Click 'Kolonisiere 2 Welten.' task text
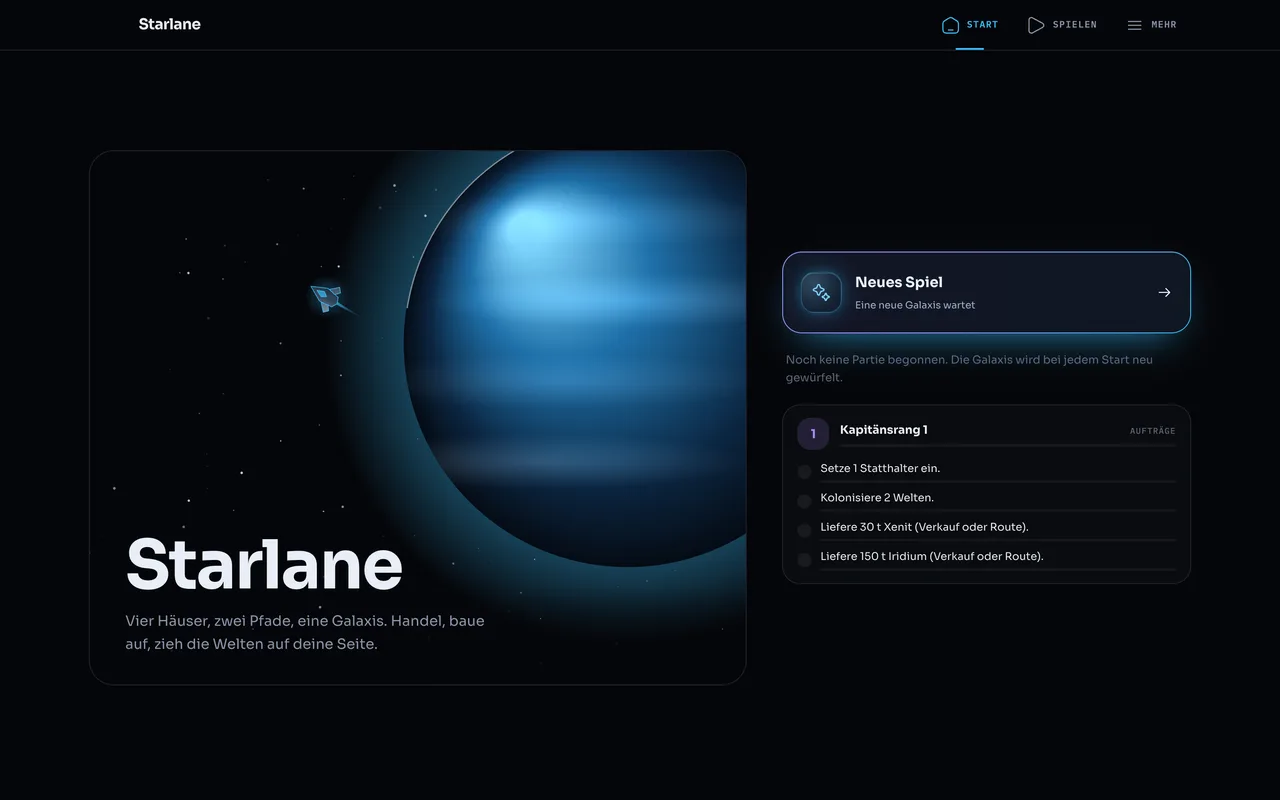1280x800 pixels. (877, 497)
